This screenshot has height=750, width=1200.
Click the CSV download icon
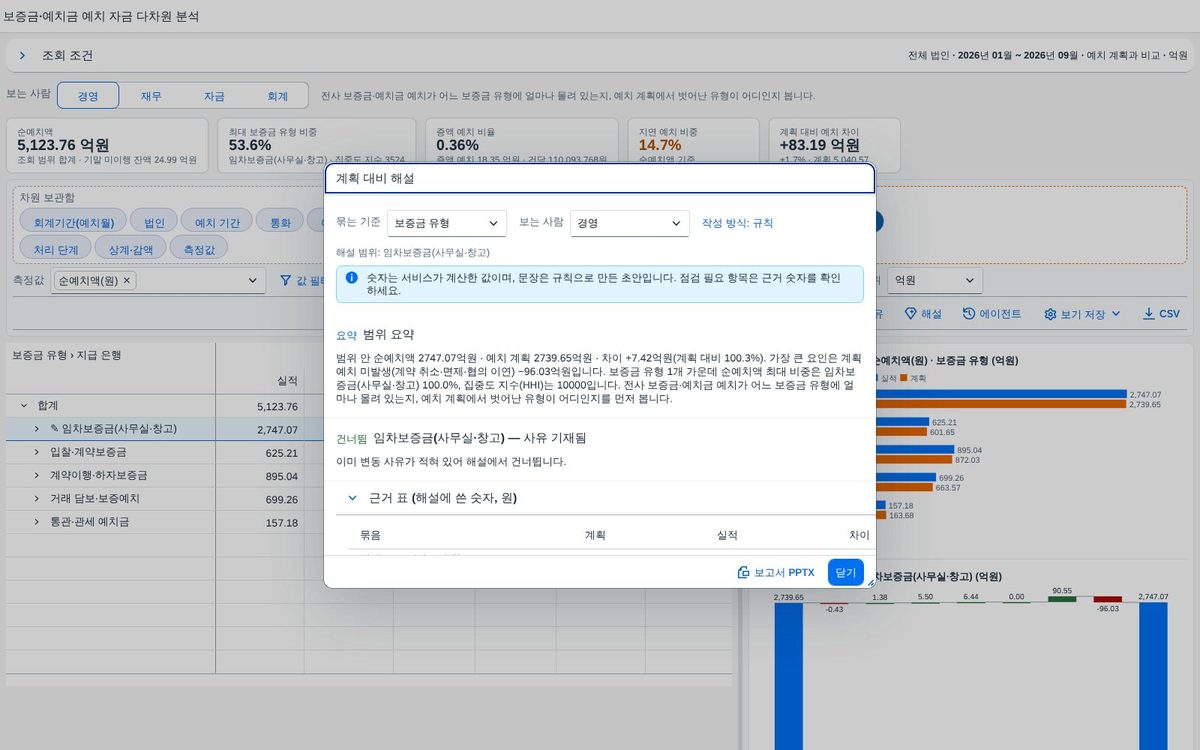point(1148,314)
